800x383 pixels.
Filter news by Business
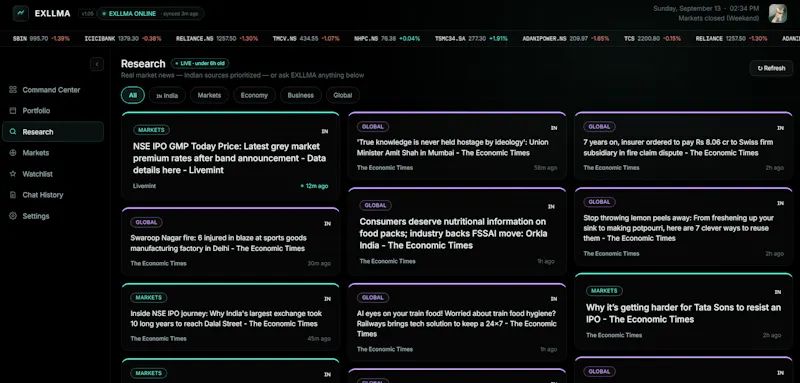click(x=301, y=95)
